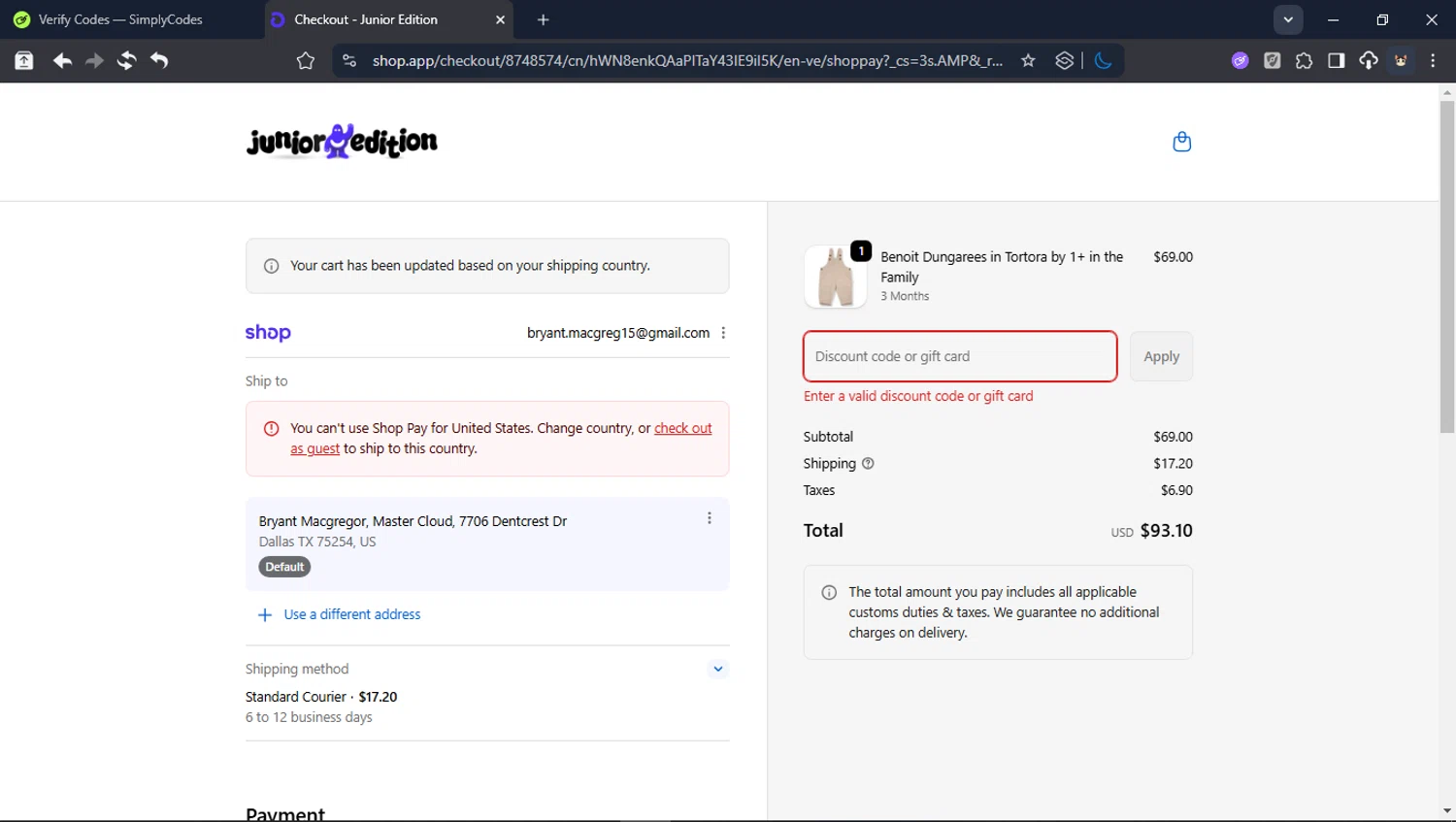Click the grey square extension icon

click(x=1272, y=60)
